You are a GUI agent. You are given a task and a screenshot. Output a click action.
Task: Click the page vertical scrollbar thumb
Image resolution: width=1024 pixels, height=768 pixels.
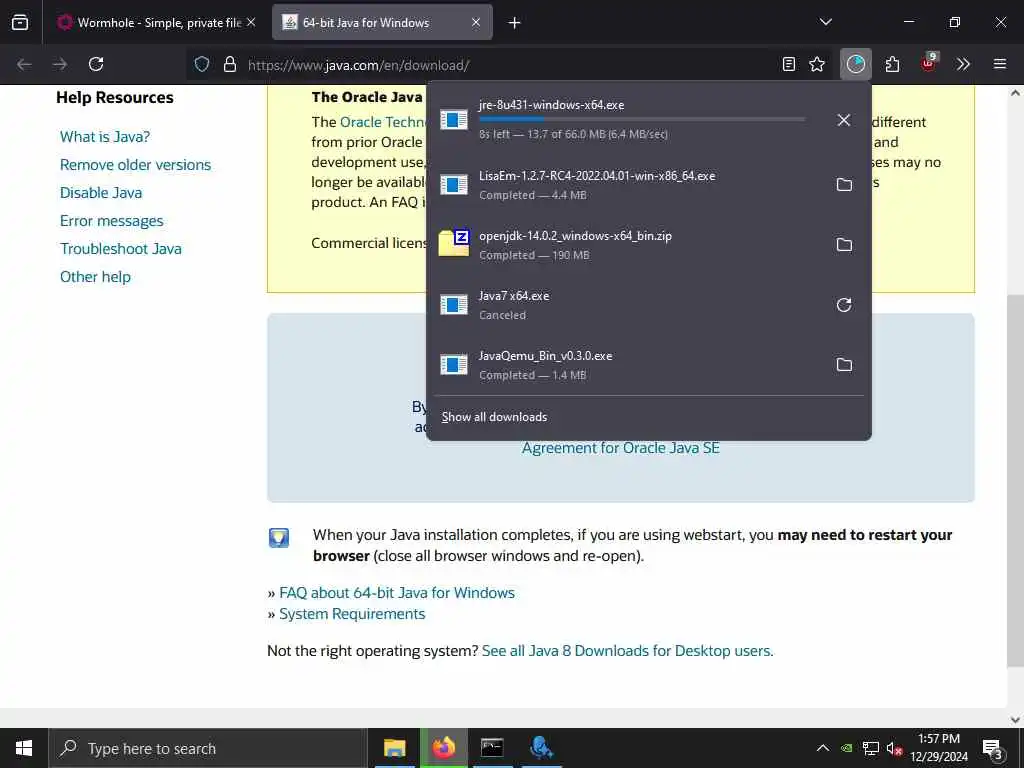coord(1015,480)
